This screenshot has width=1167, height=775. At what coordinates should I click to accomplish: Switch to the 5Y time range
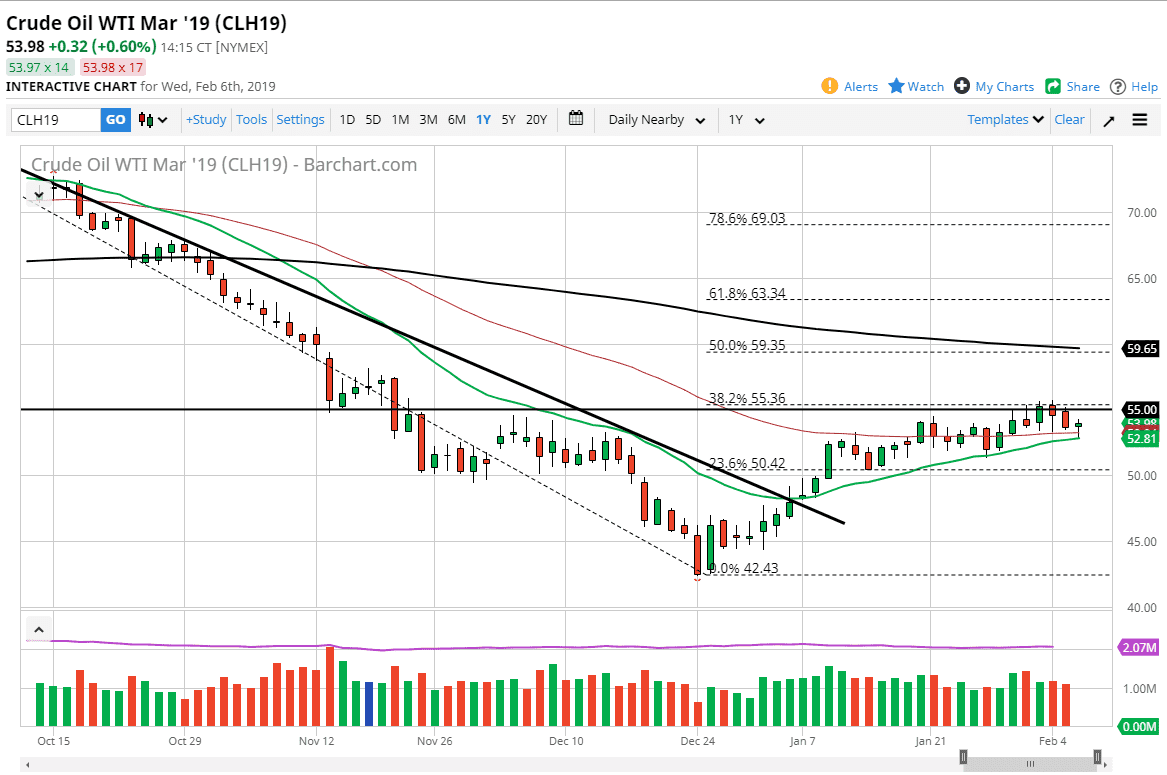(508, 119)
